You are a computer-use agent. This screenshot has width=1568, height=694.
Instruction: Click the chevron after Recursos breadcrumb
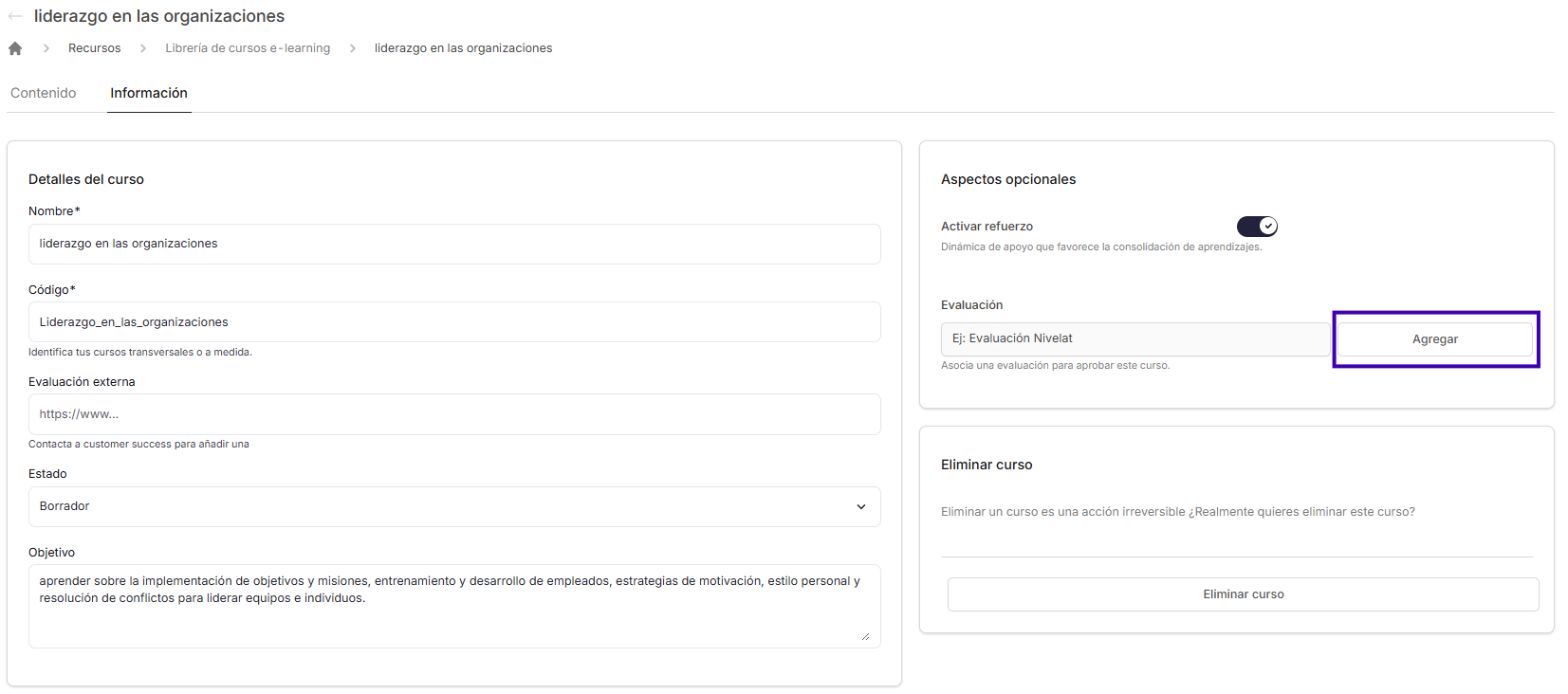(143, 48)
